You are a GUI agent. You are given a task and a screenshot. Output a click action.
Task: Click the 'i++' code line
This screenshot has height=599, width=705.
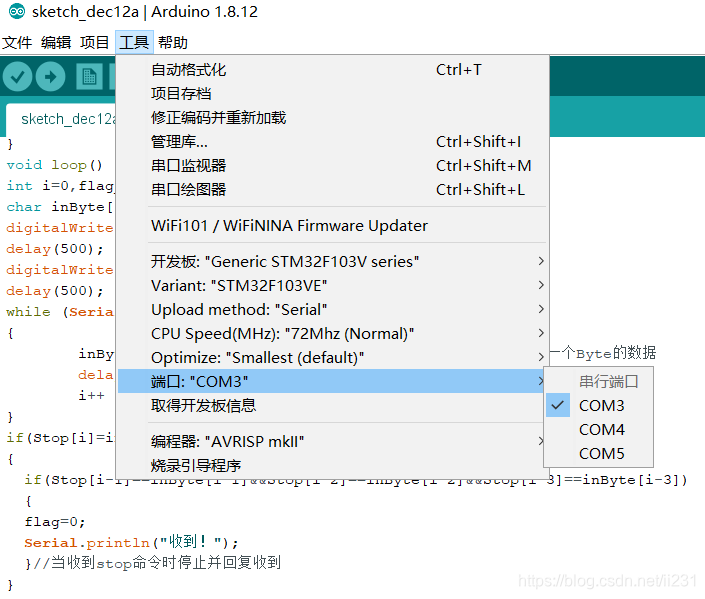(x=91, y=396)
